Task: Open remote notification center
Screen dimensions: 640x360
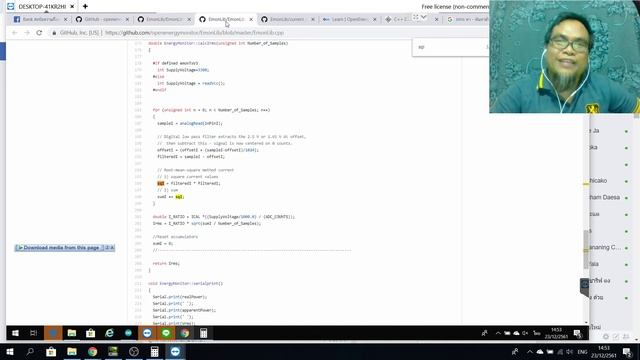Action: point(578,333)
